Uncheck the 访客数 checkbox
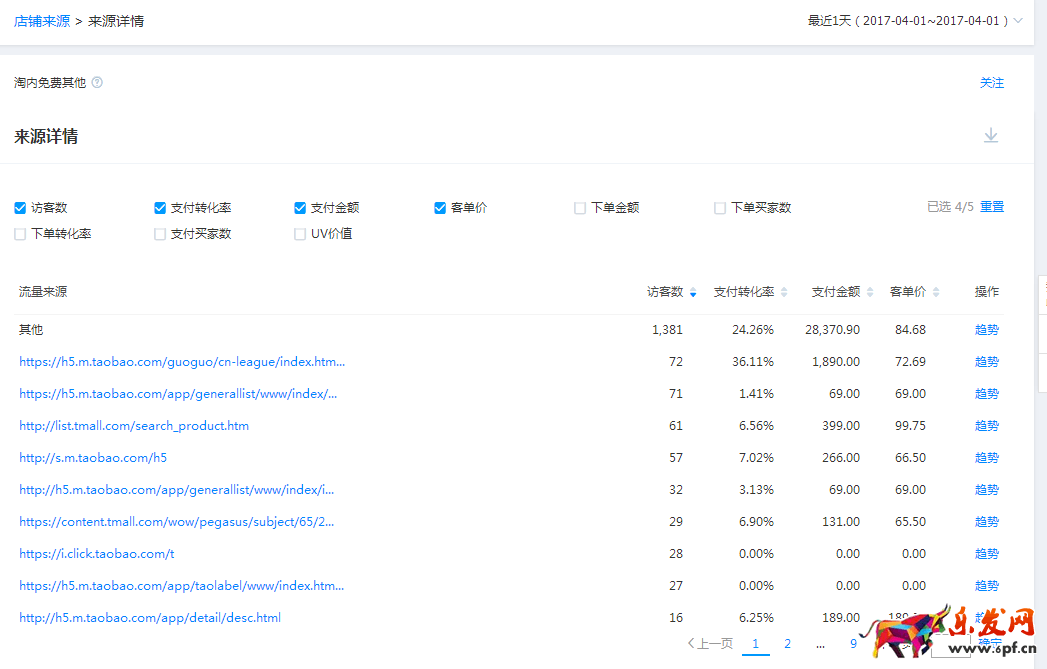The height and width of the screenshot is (669, 1047). click(20, 208)
